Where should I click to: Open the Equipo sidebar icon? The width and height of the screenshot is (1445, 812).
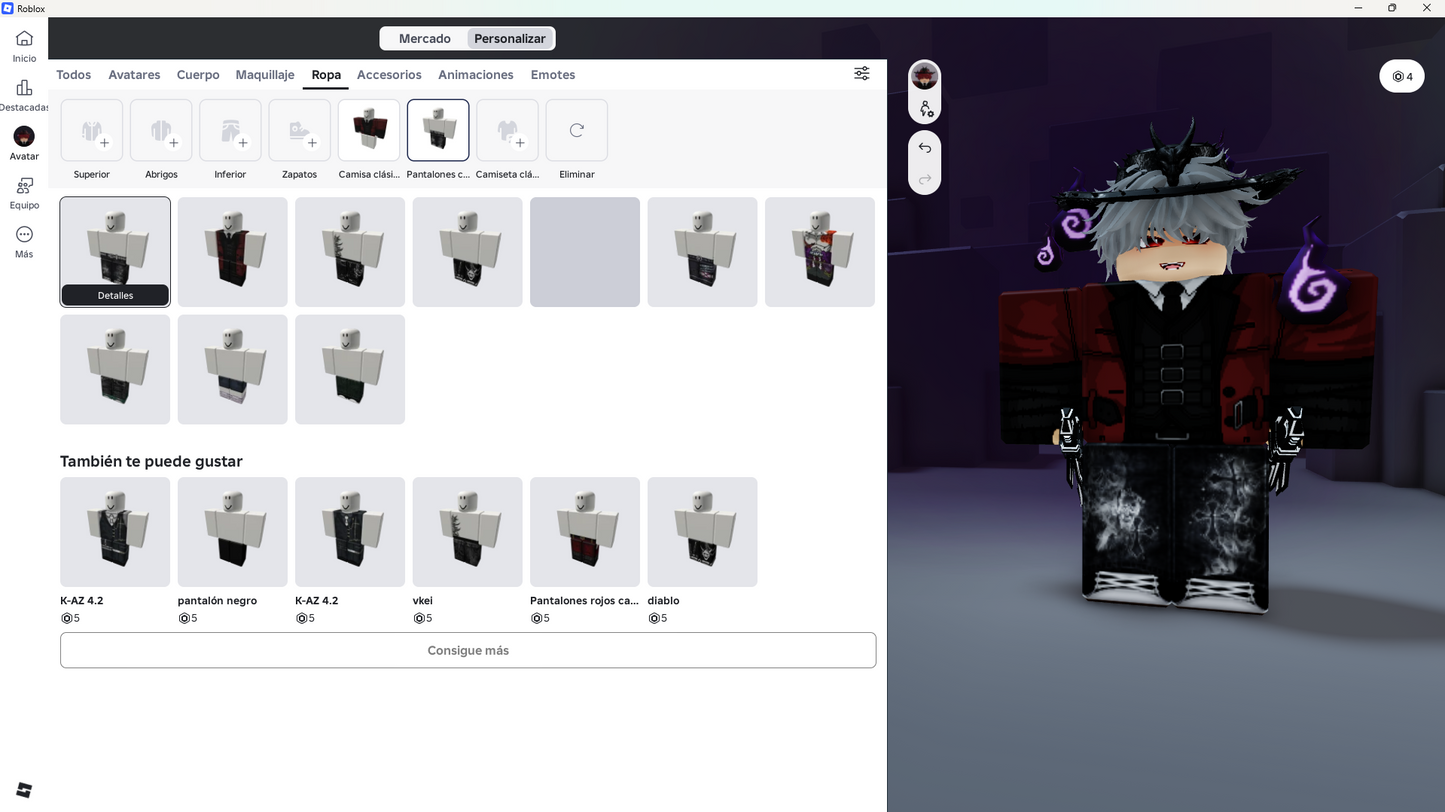(x=24, y=186)
